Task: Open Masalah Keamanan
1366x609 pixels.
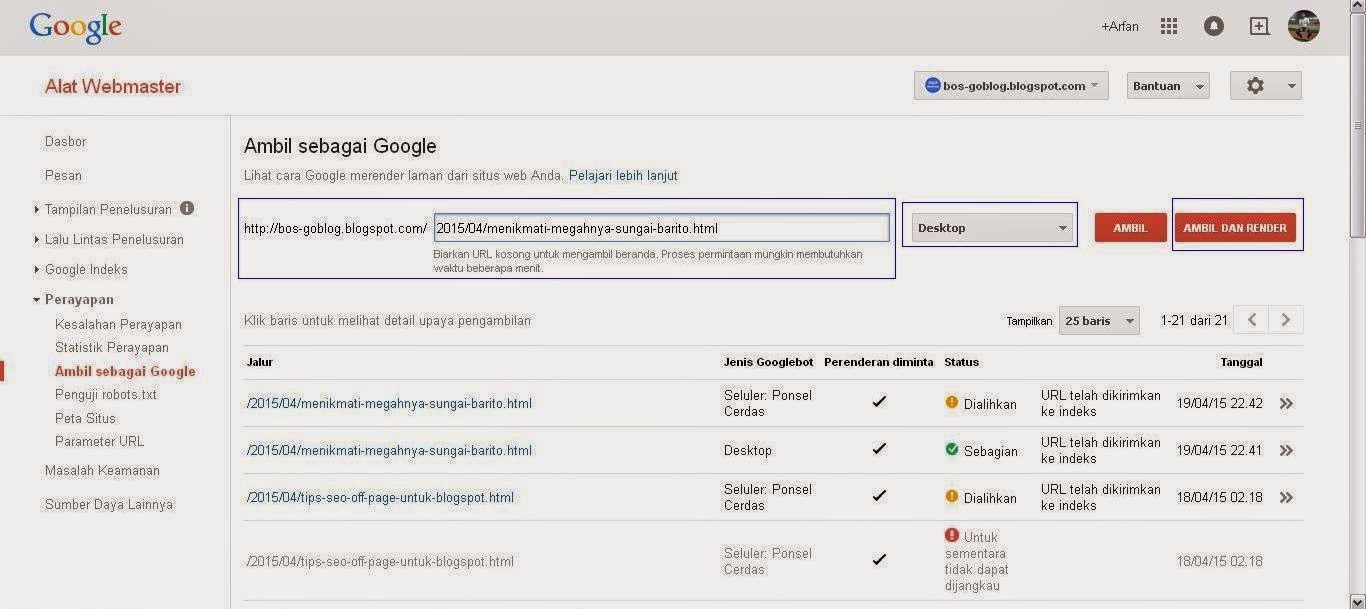Action: (102, 471)
